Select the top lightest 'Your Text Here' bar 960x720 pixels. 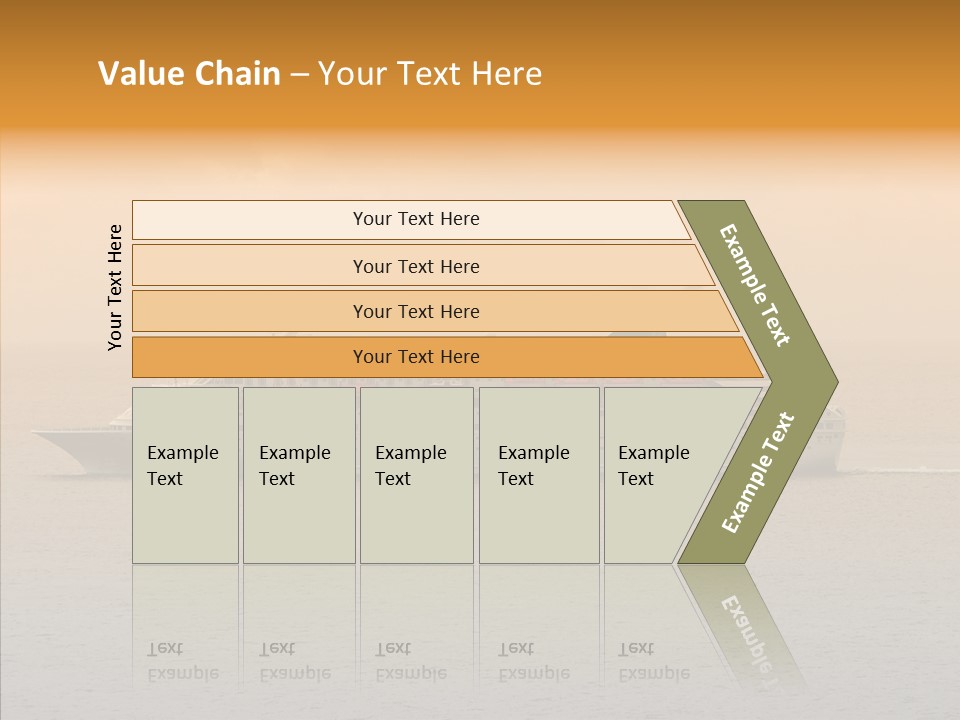[411, 219]
